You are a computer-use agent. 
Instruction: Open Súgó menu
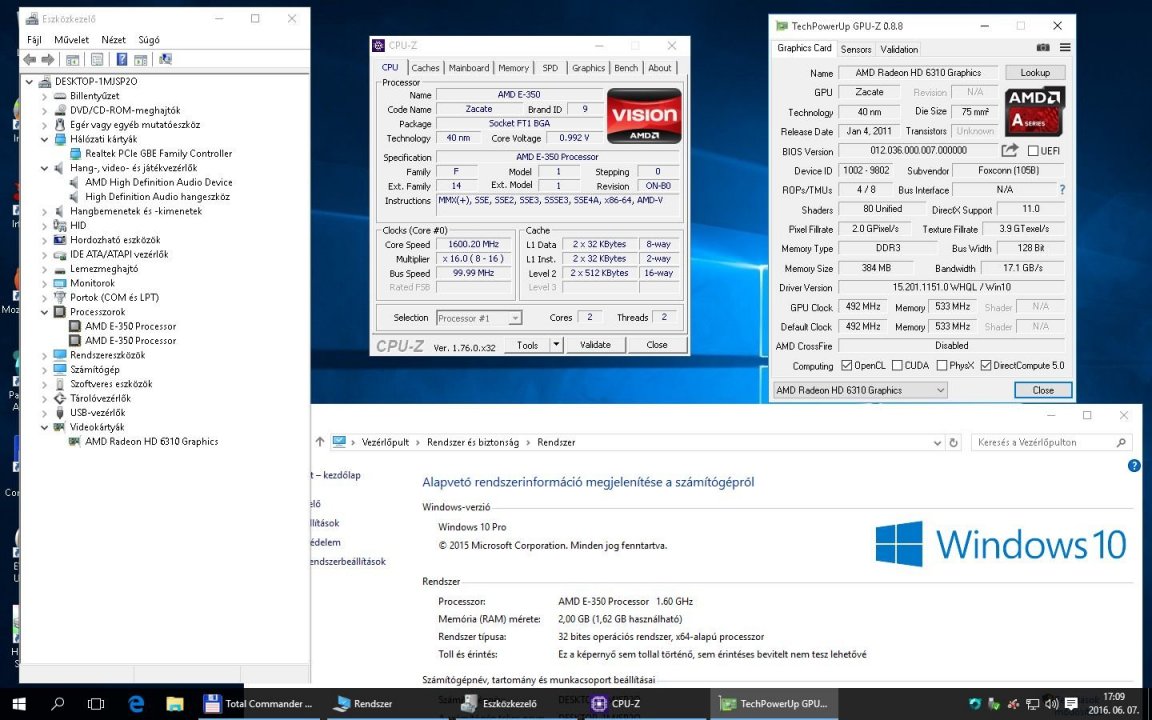[148, 40]
